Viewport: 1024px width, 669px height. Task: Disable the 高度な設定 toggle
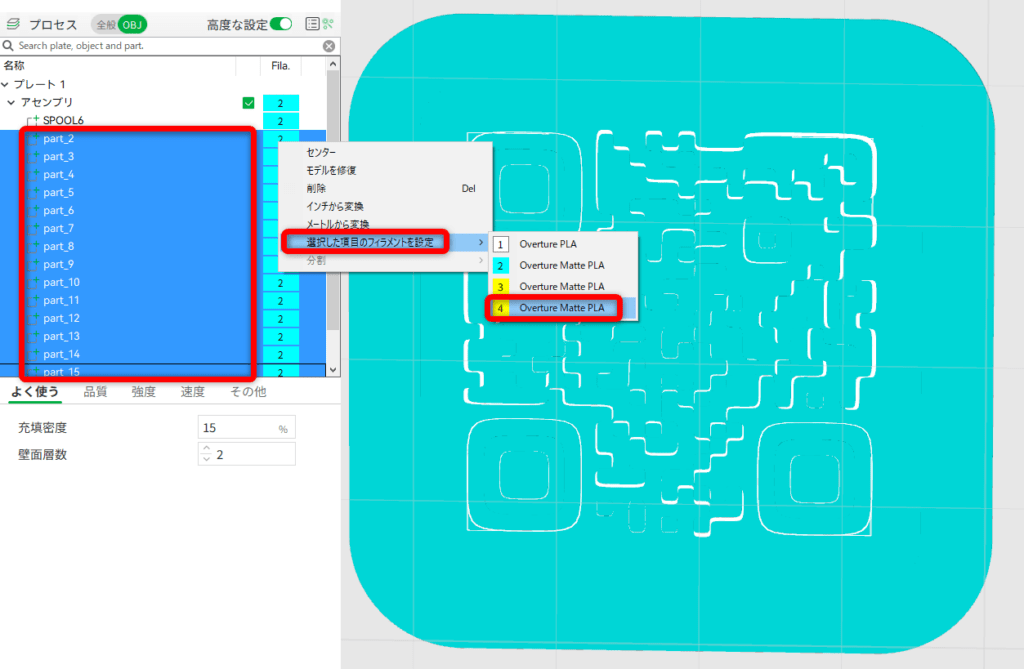(281, 24)
